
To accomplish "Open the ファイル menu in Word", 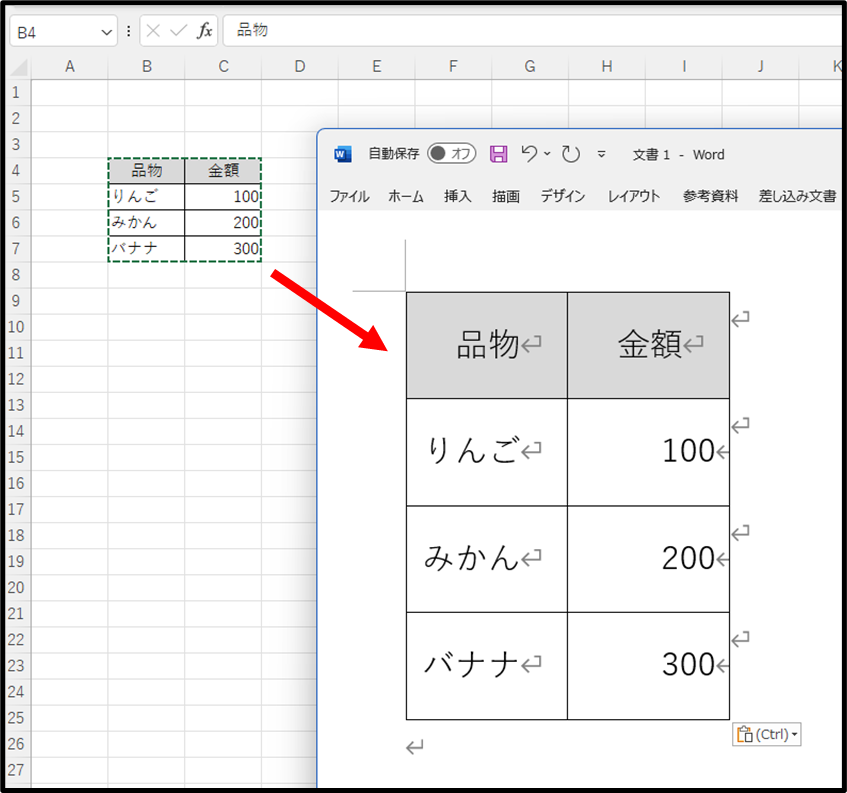I will tap(349, 197).
